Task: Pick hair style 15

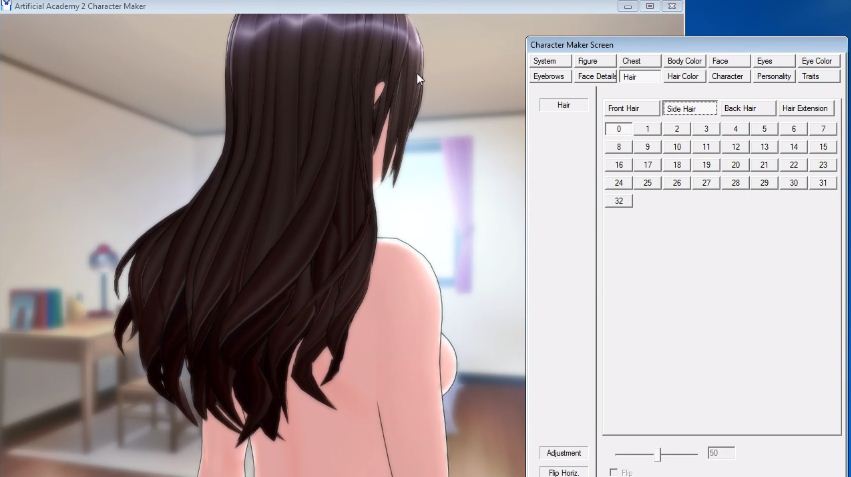Action: point(823,147)
